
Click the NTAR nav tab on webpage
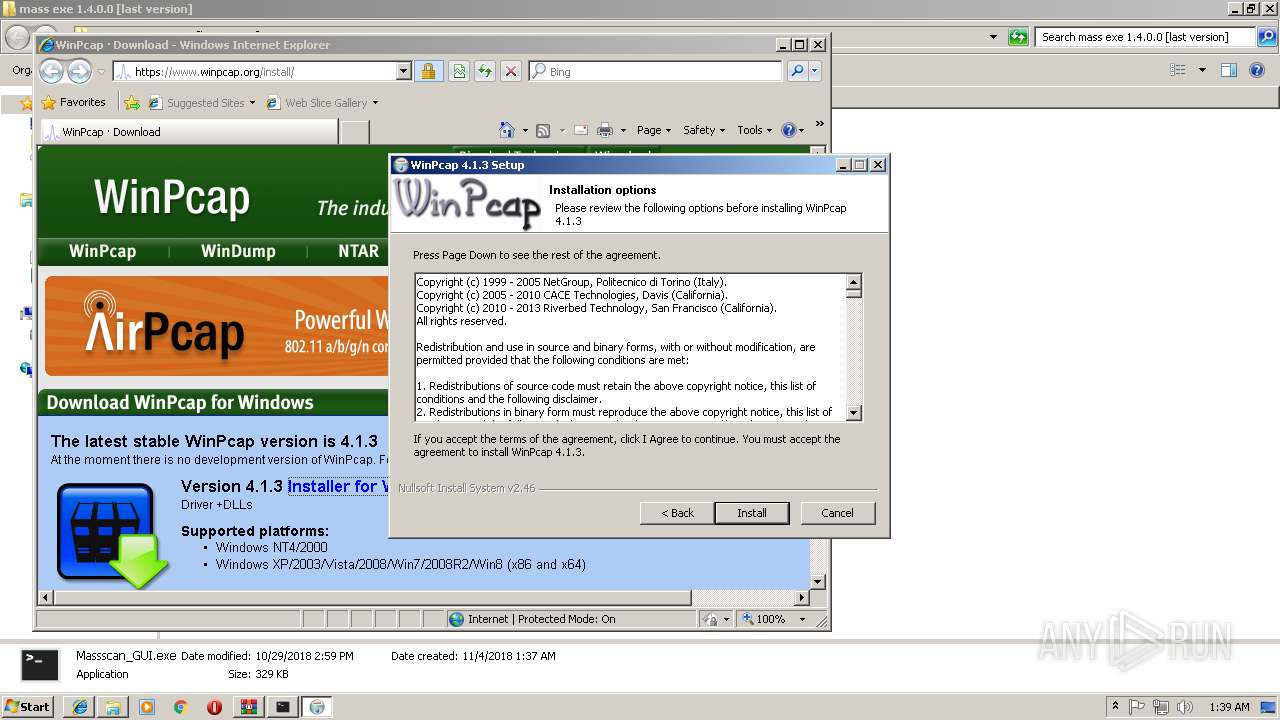click(358, 251)
